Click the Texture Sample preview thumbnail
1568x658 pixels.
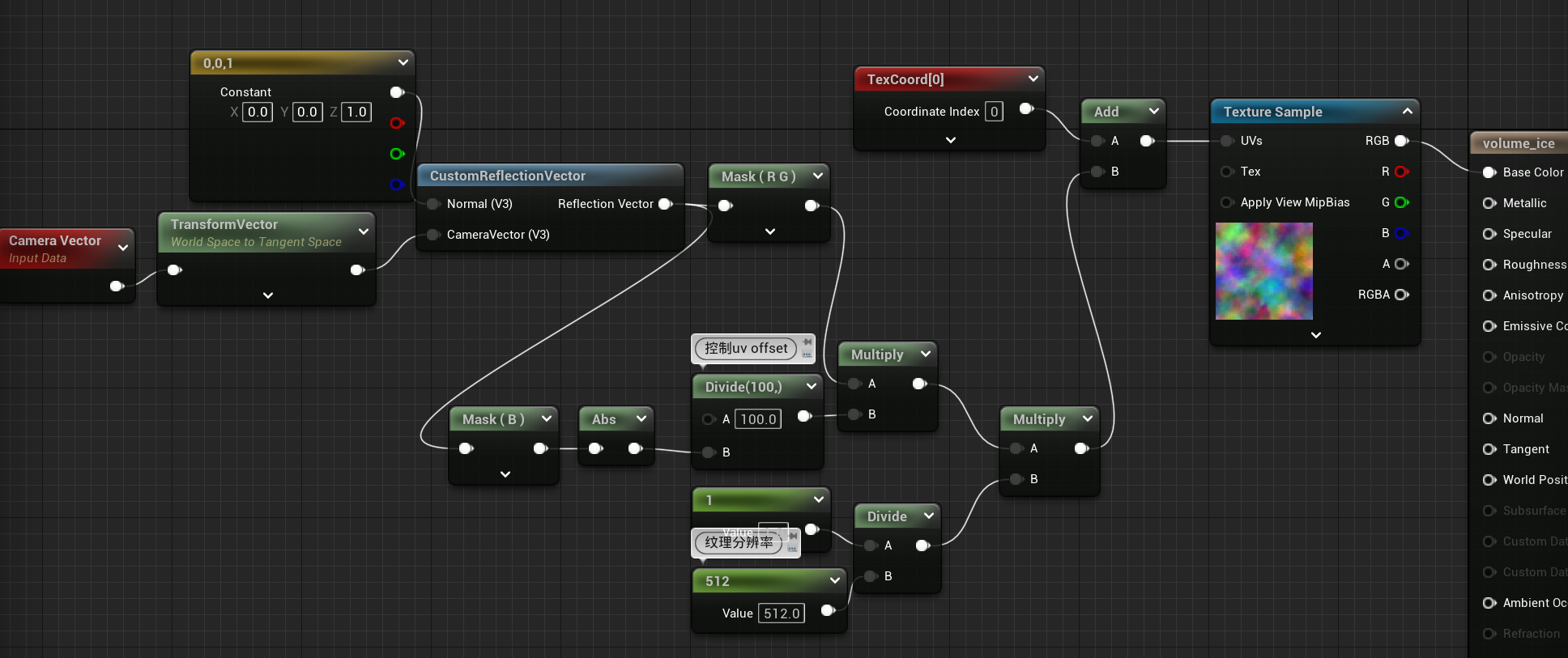[x=1264, y=271]
